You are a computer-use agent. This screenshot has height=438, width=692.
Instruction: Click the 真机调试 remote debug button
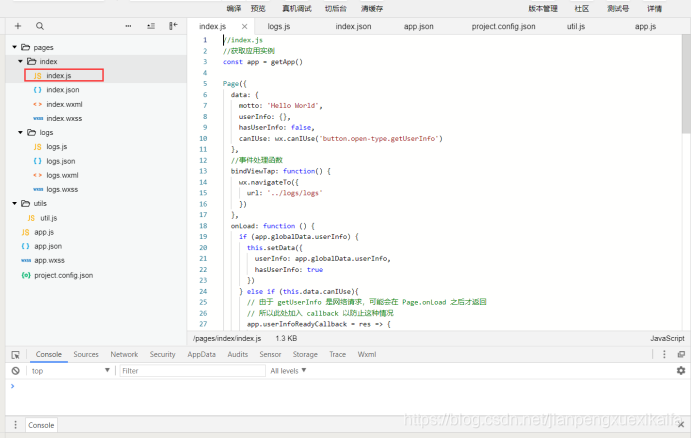(297, 8)
